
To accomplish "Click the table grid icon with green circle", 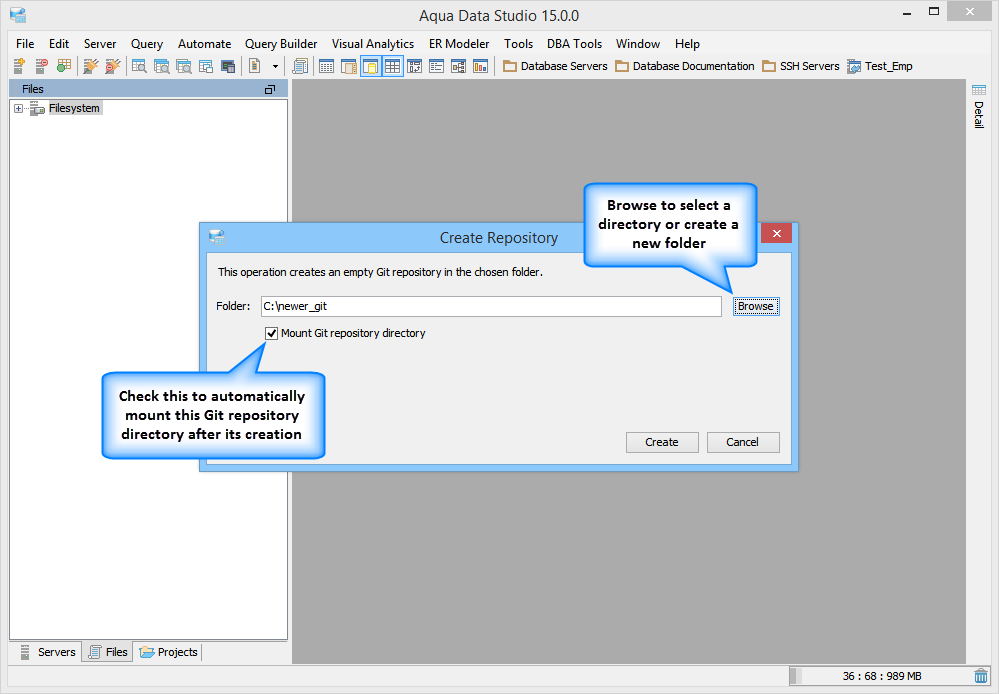I will click(x=64, y=66).
